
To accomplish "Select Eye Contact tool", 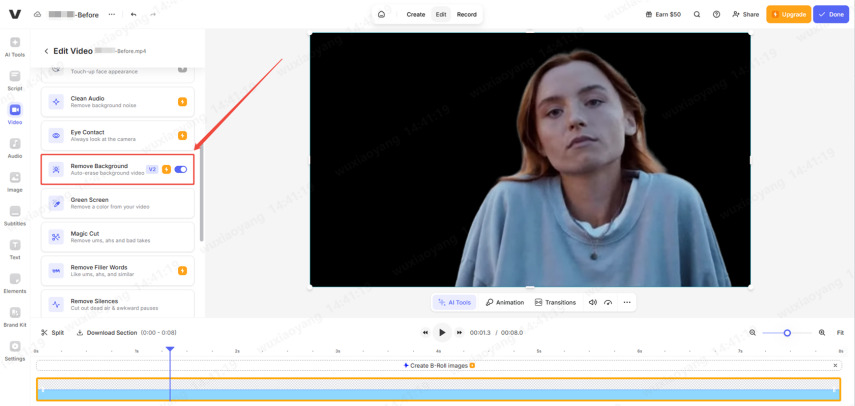I will [x=118, y=136].
